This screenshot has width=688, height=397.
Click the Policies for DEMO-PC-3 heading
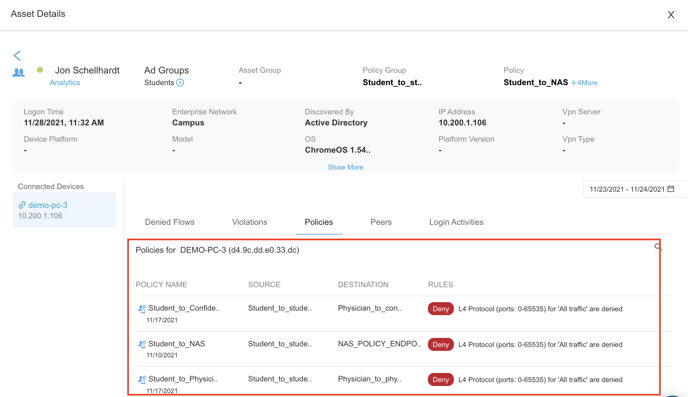coord(217,250)
